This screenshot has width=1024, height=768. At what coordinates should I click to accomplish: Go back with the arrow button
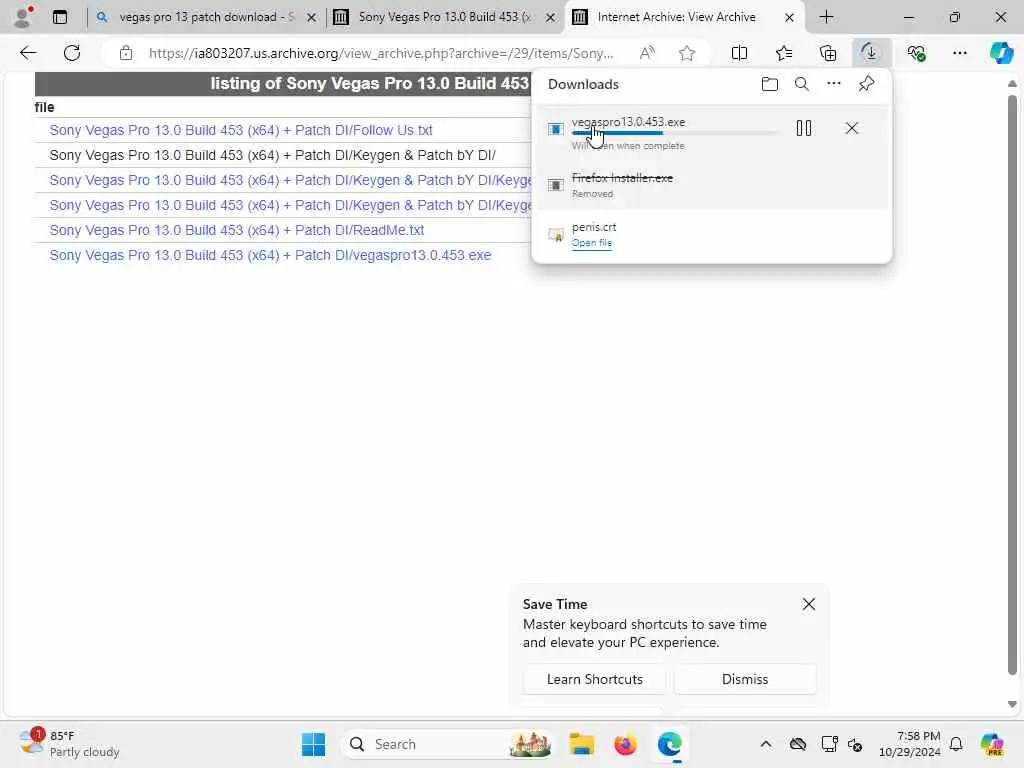tap(28, 53)
